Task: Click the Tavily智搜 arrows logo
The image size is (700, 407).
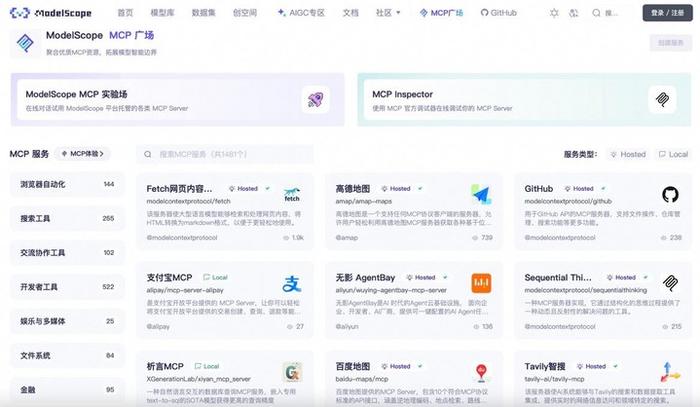Action: (x=670, y=372)
